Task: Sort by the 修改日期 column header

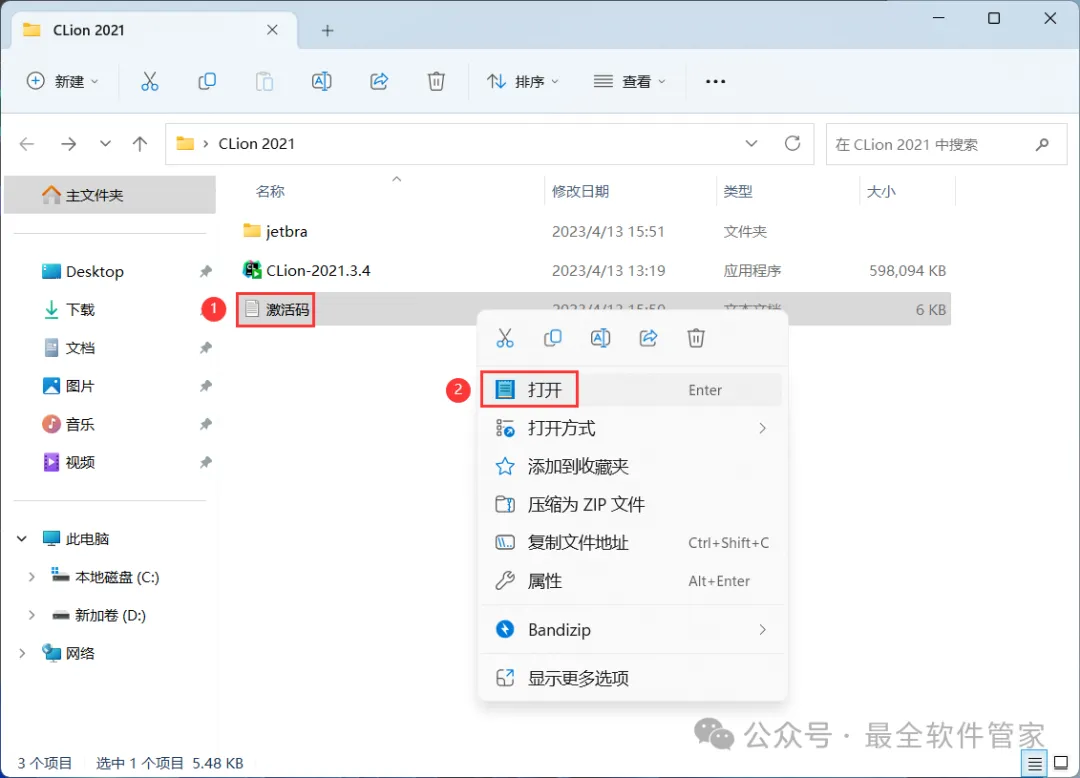Action: (x=580, y=191)
